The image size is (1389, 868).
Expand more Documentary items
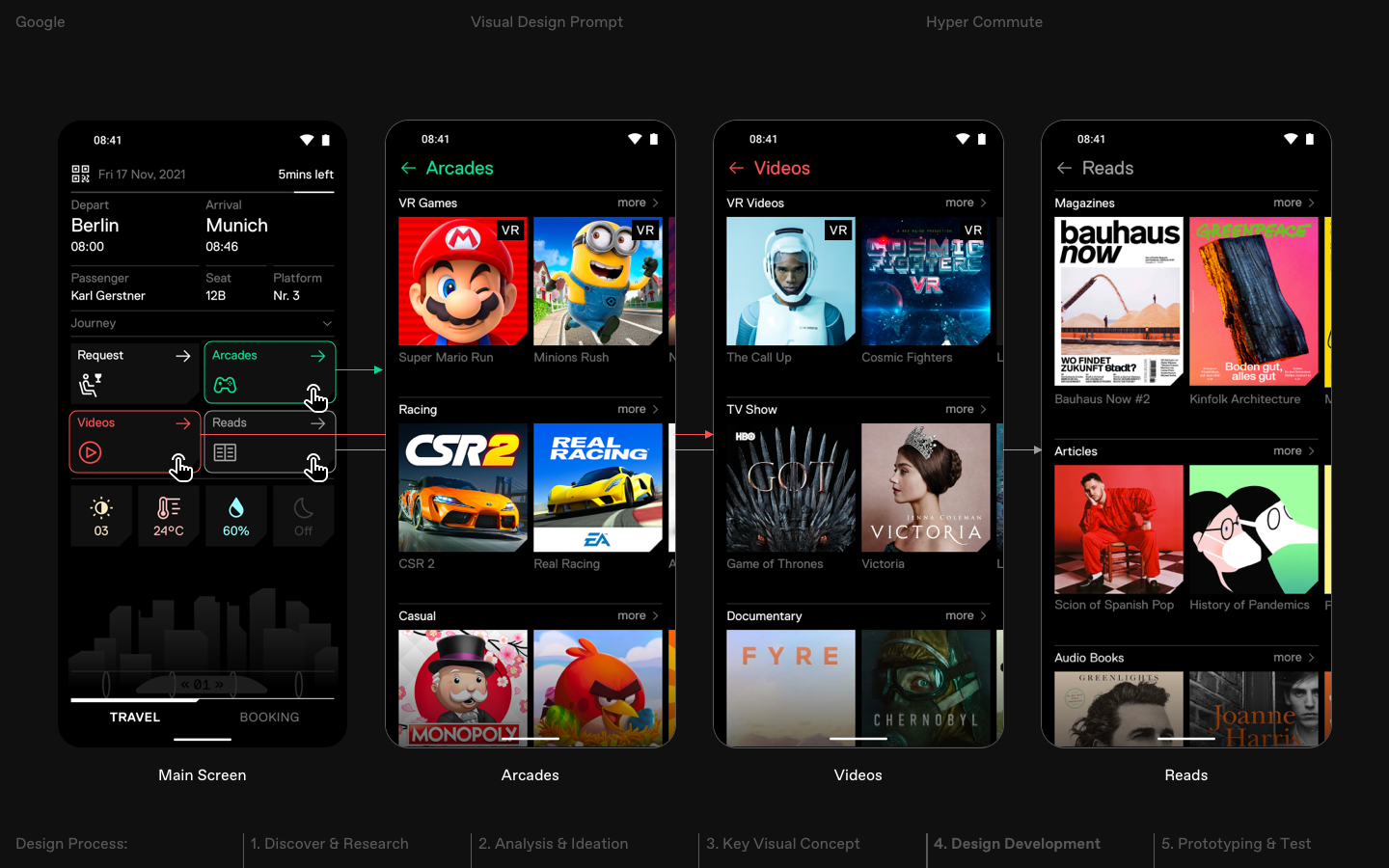coord(967,615)
